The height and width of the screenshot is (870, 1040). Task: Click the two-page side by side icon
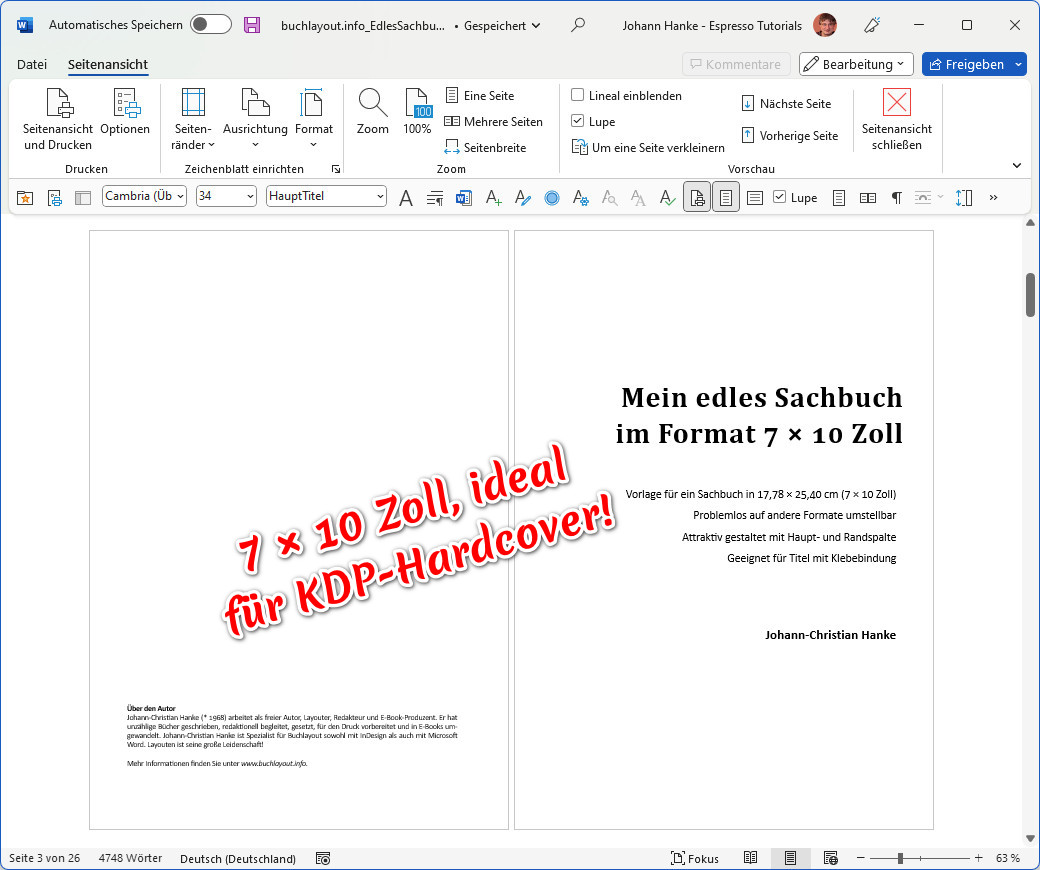868,198
